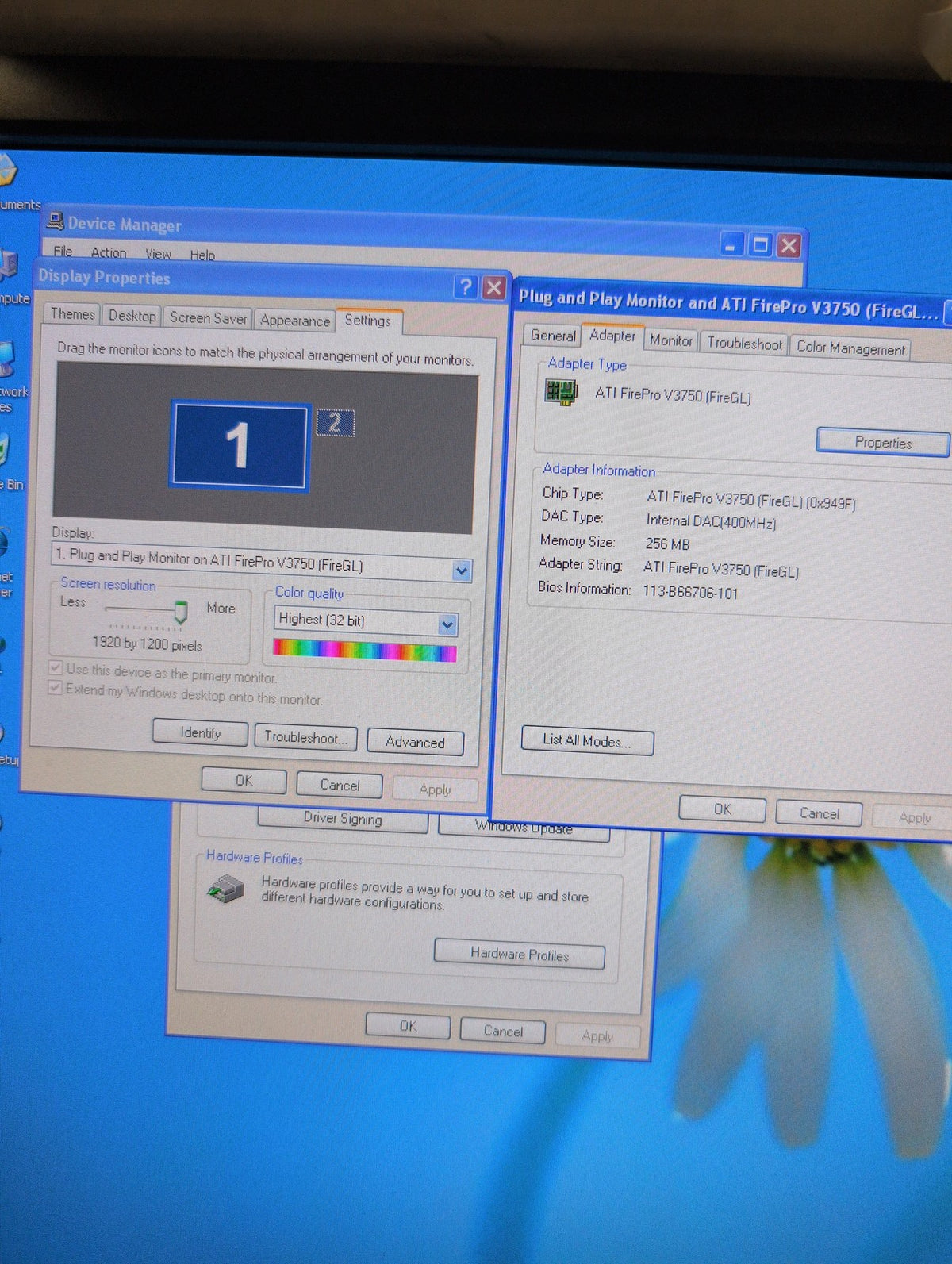Select monitor 1 icon in arrangement area
The height and width of the screenshot is (1264, 952).
pos(239,444)
